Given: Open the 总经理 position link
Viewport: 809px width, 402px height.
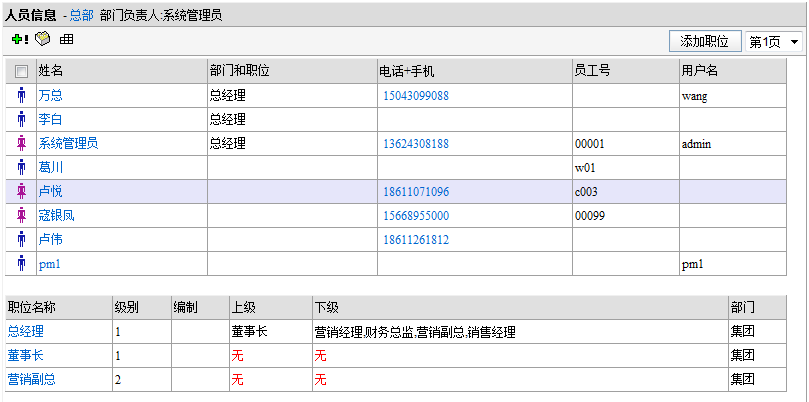Looking at the screenshot, I should tap(25, 331).
